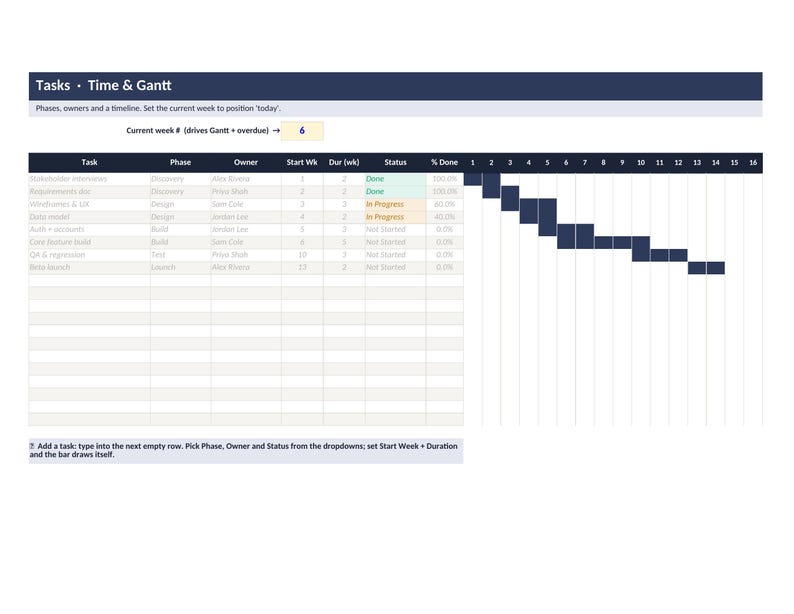Select start week 10 in QA & regression row
Image resolution: width=794 pixels, height=614 pixels.
[x=302, y=255]
